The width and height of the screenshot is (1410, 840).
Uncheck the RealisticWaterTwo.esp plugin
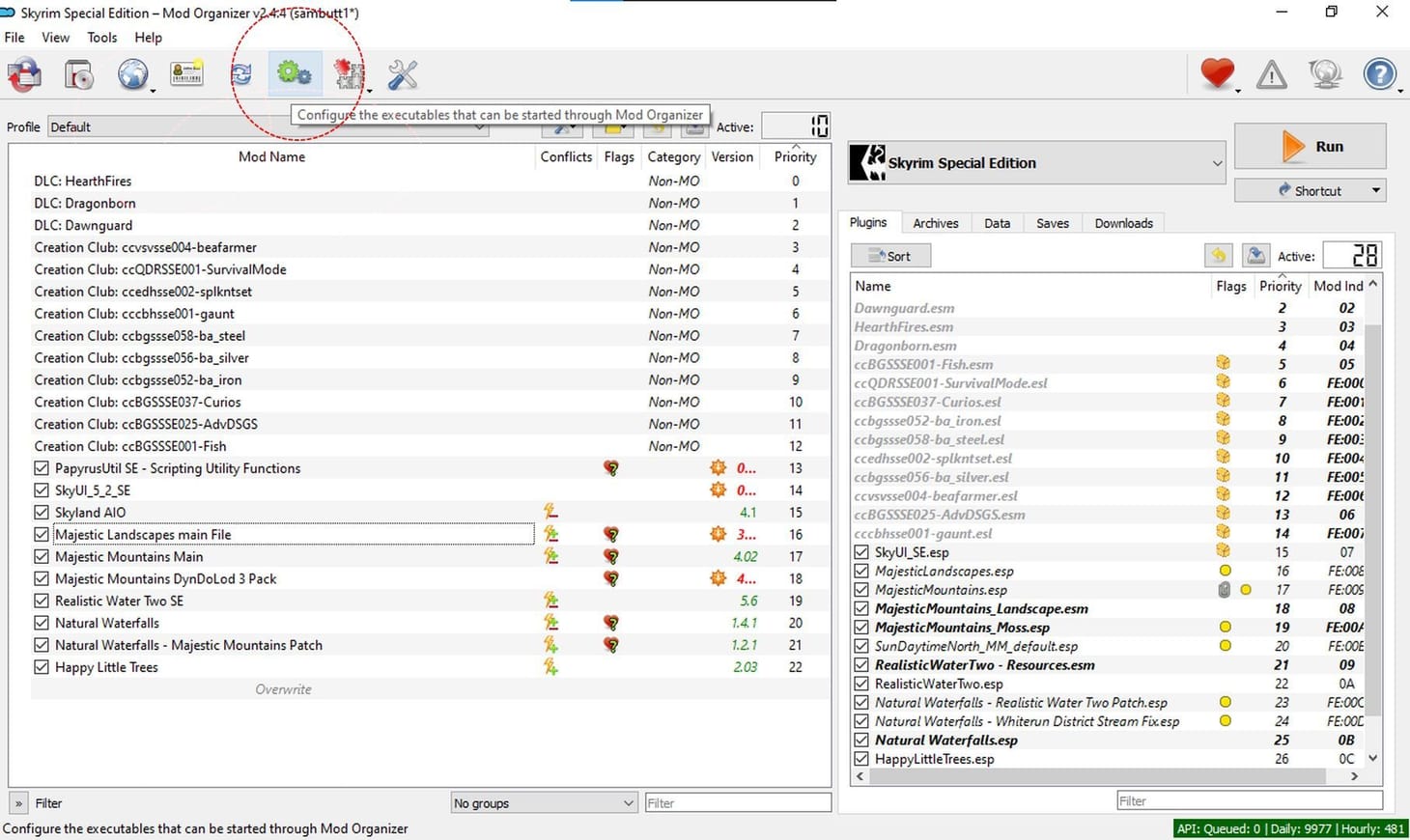tap(861, 684)
